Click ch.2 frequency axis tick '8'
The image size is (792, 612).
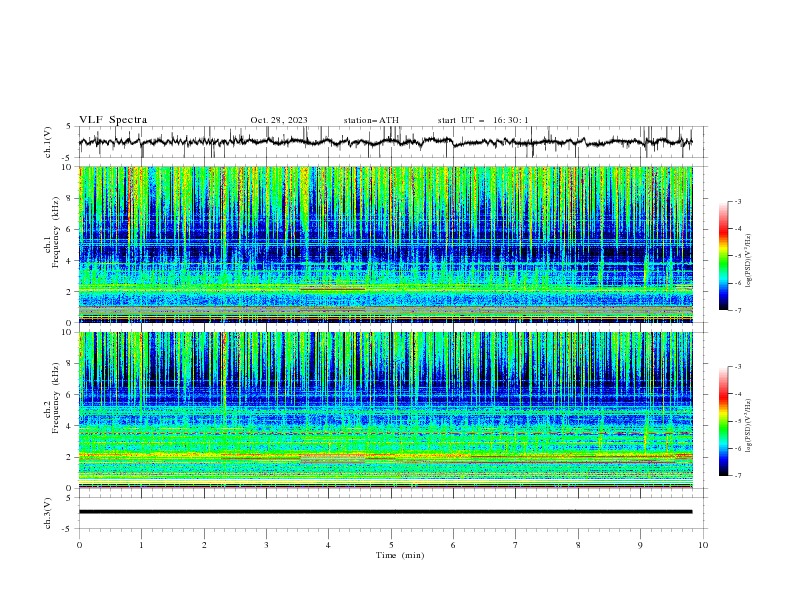(x=70, y=364)
